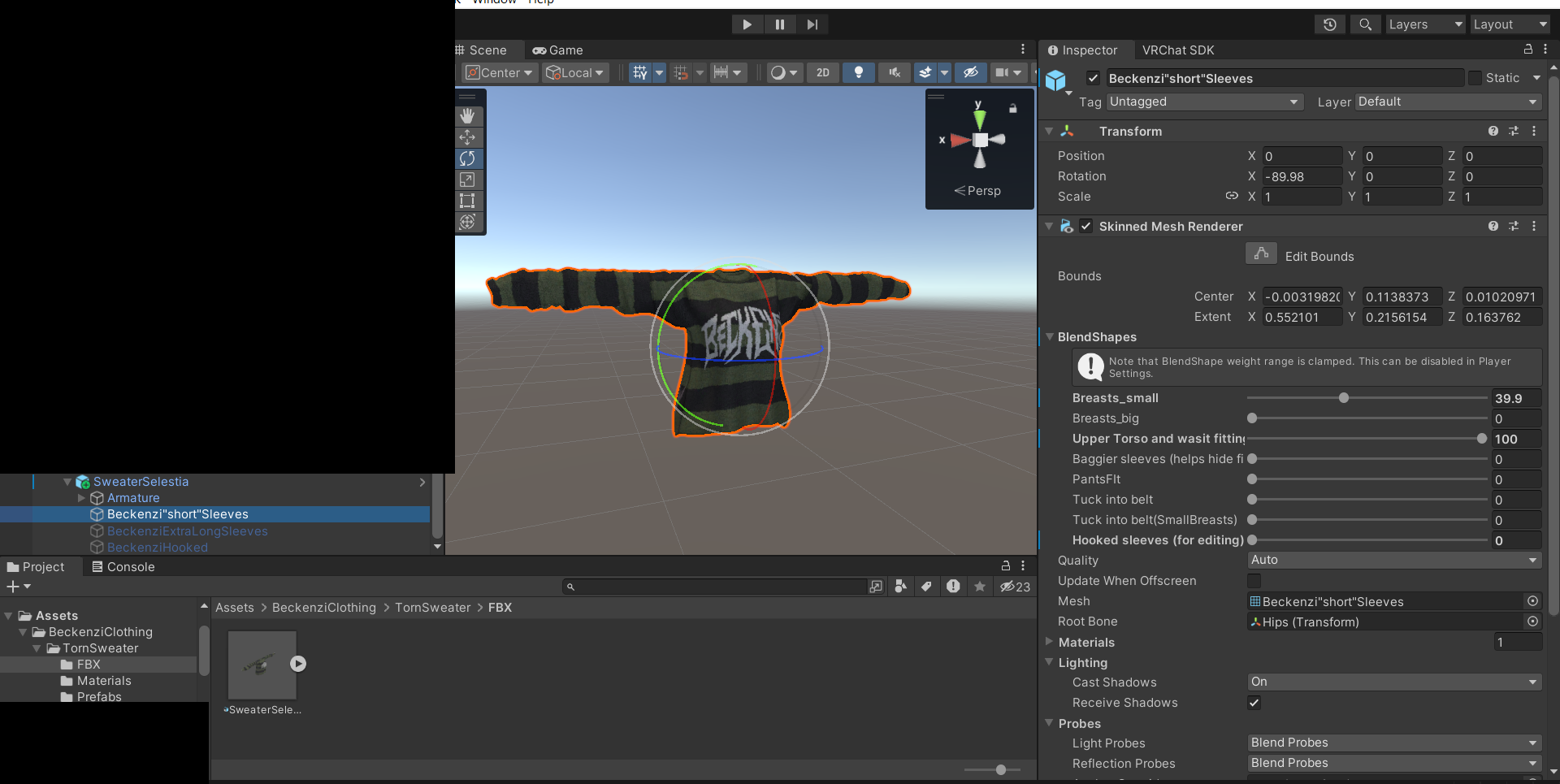The image size is (1560, 784).
Task: Collapse the Transform component
Action: 1049,131
